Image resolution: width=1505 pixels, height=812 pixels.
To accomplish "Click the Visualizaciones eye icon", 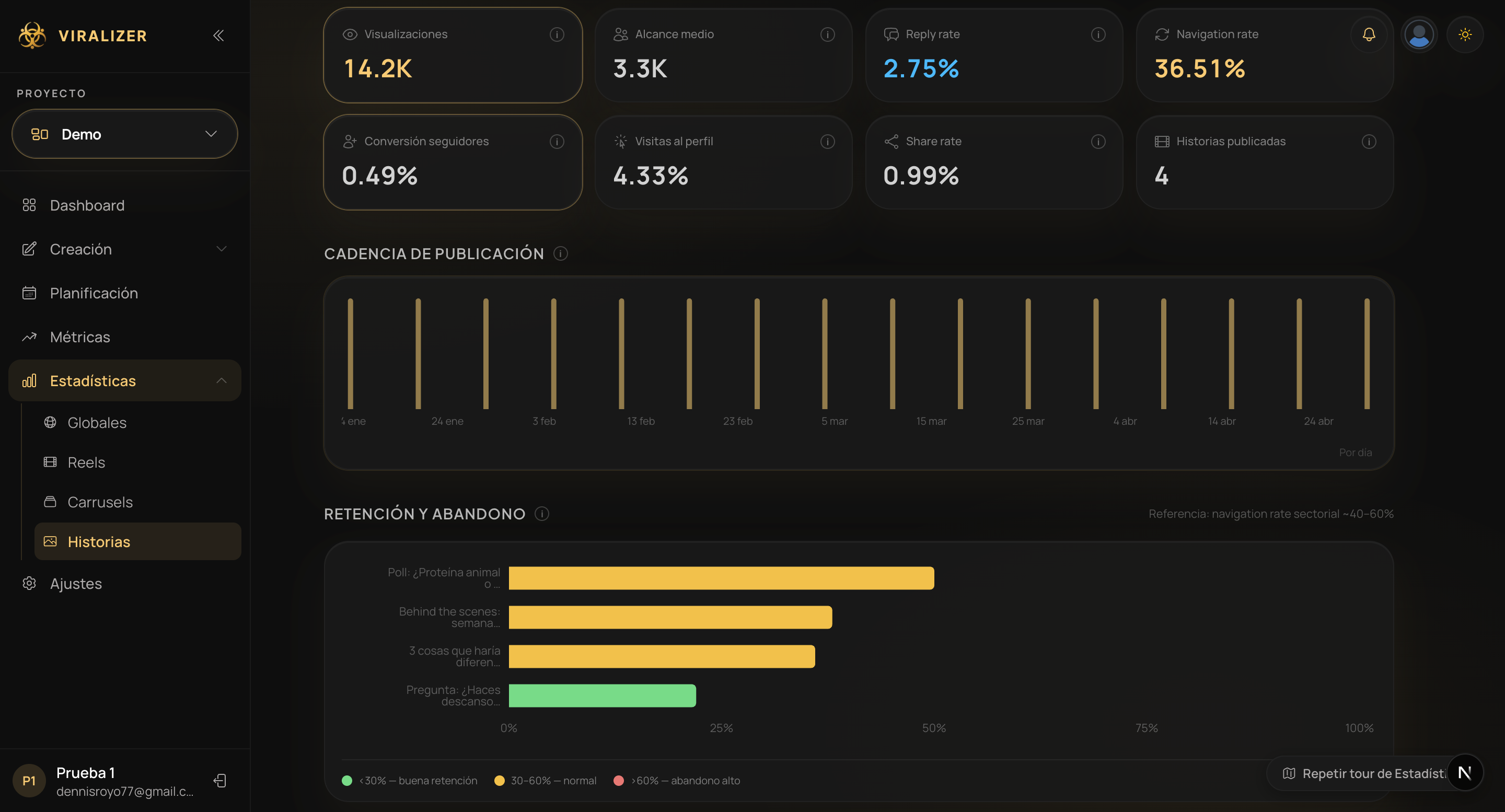I will coord(350,34).
